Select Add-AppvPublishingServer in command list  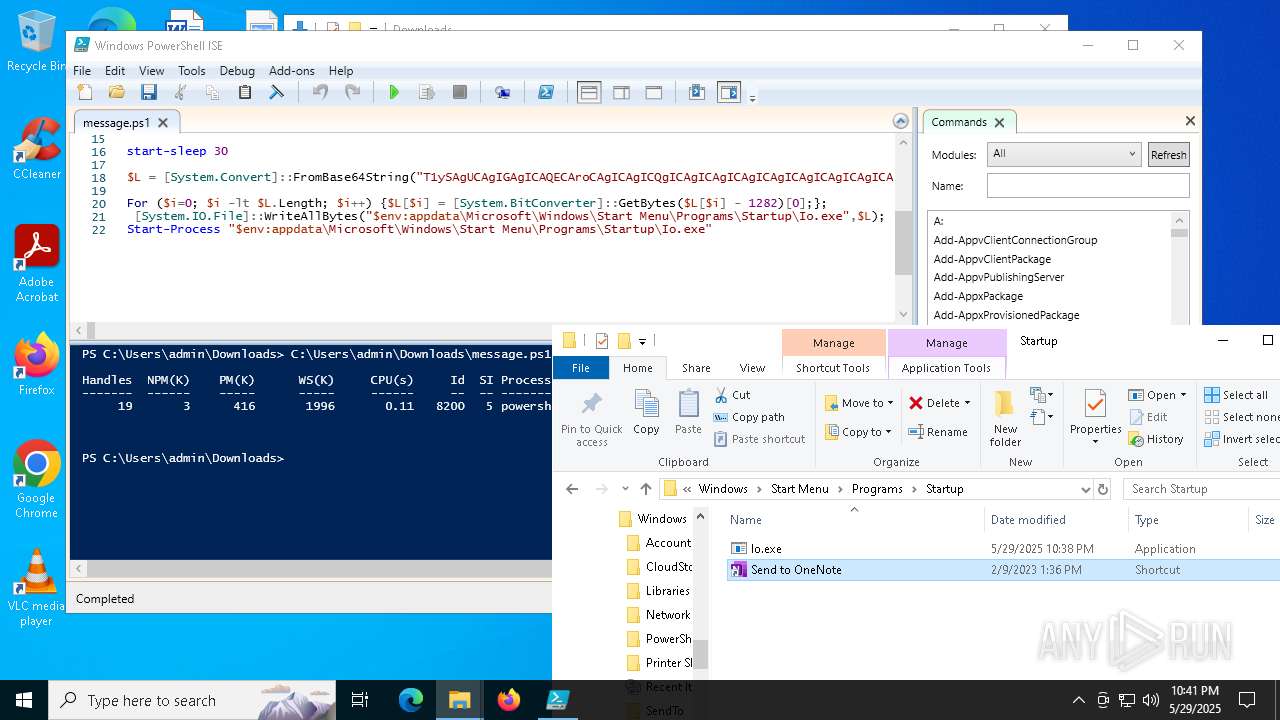[999, 277]
